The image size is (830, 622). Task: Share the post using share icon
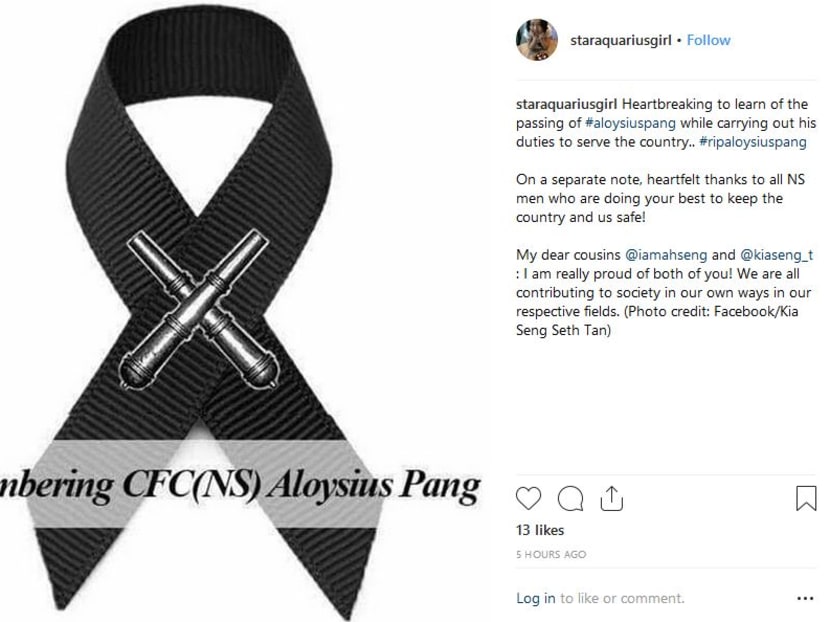(611, 498)
